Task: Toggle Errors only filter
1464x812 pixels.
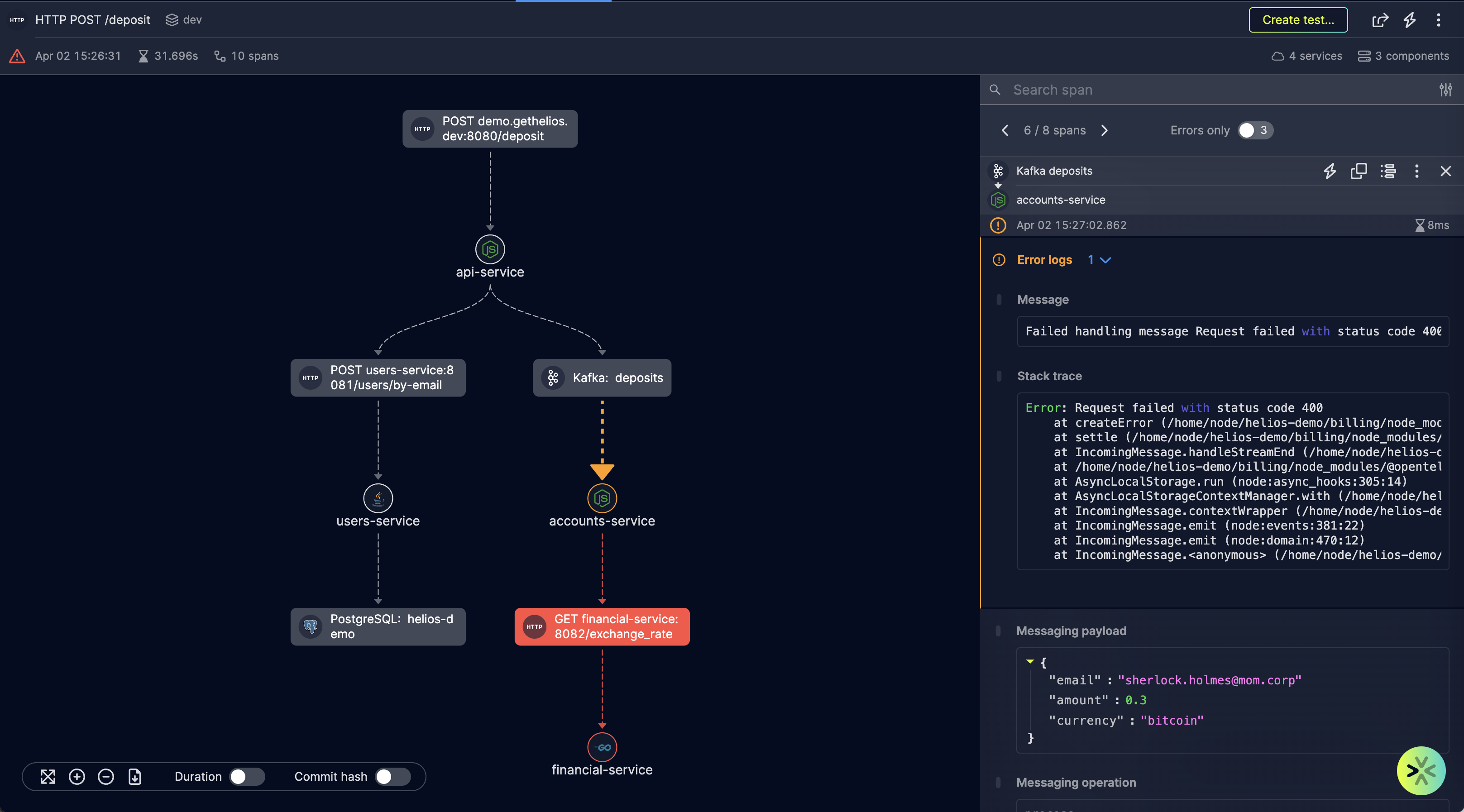Action: 1255,131
